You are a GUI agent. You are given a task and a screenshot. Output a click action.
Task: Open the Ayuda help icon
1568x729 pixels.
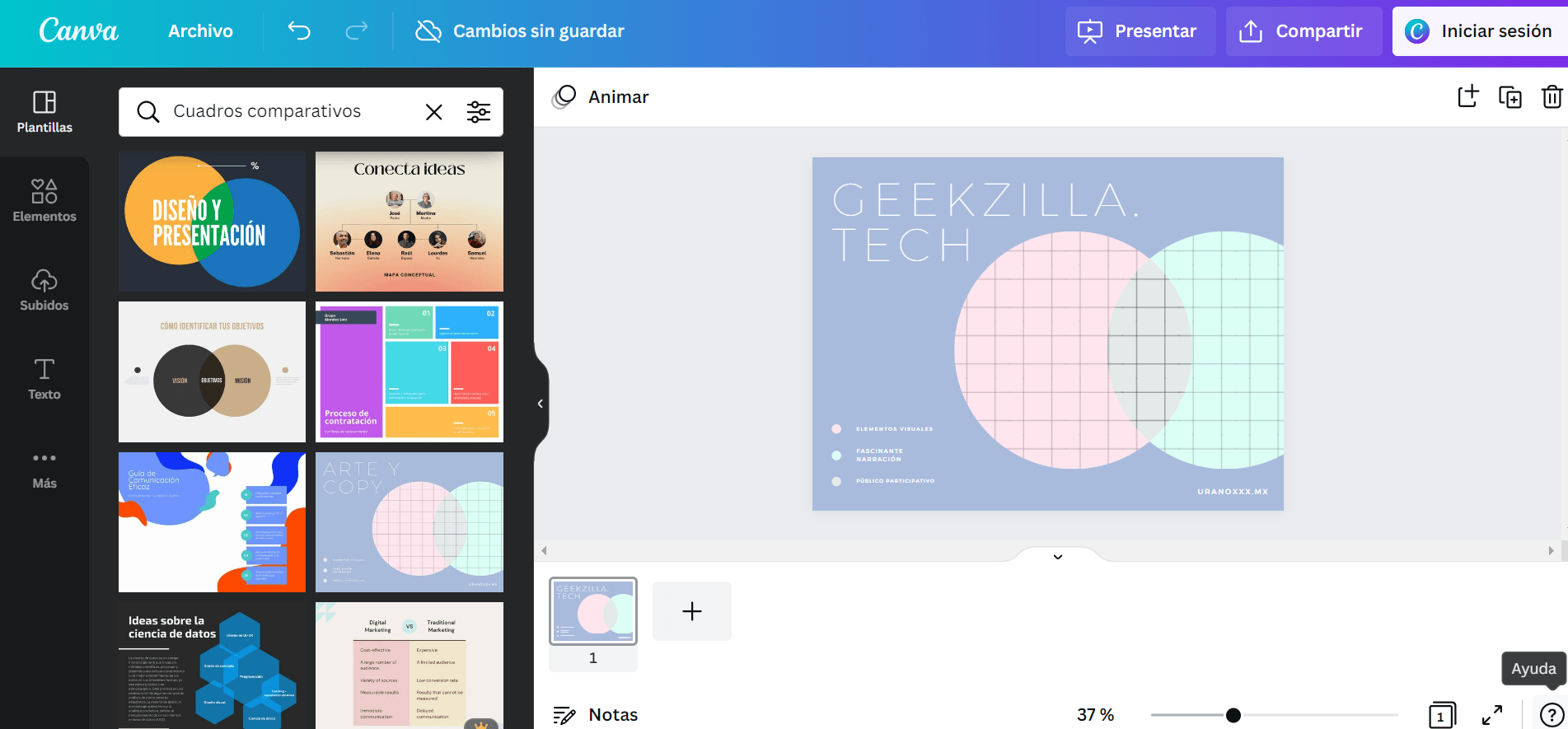click(x=1552, y=715)
